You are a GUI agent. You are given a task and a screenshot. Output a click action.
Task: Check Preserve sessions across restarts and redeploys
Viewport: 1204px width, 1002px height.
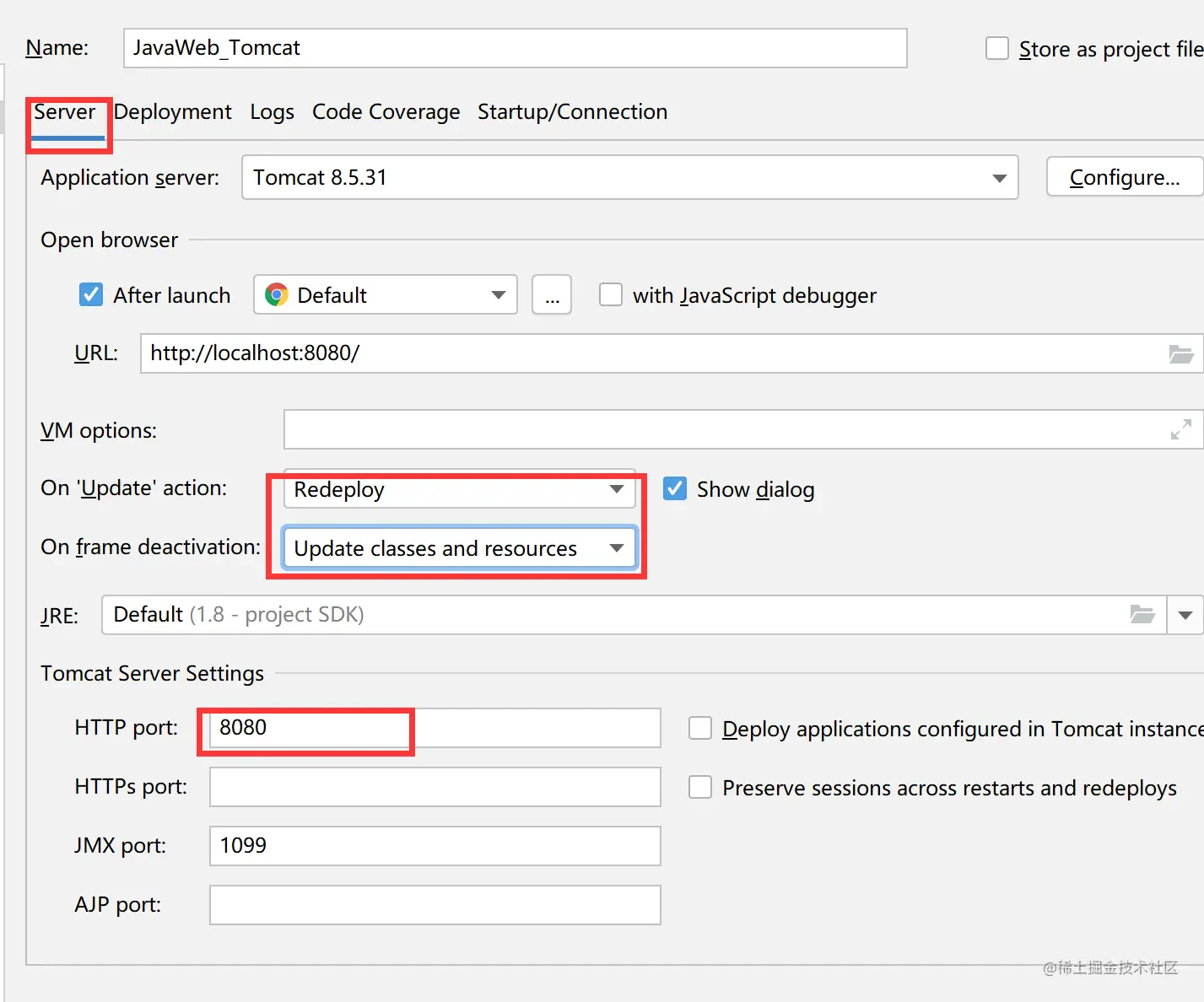[x=700, y=787]
